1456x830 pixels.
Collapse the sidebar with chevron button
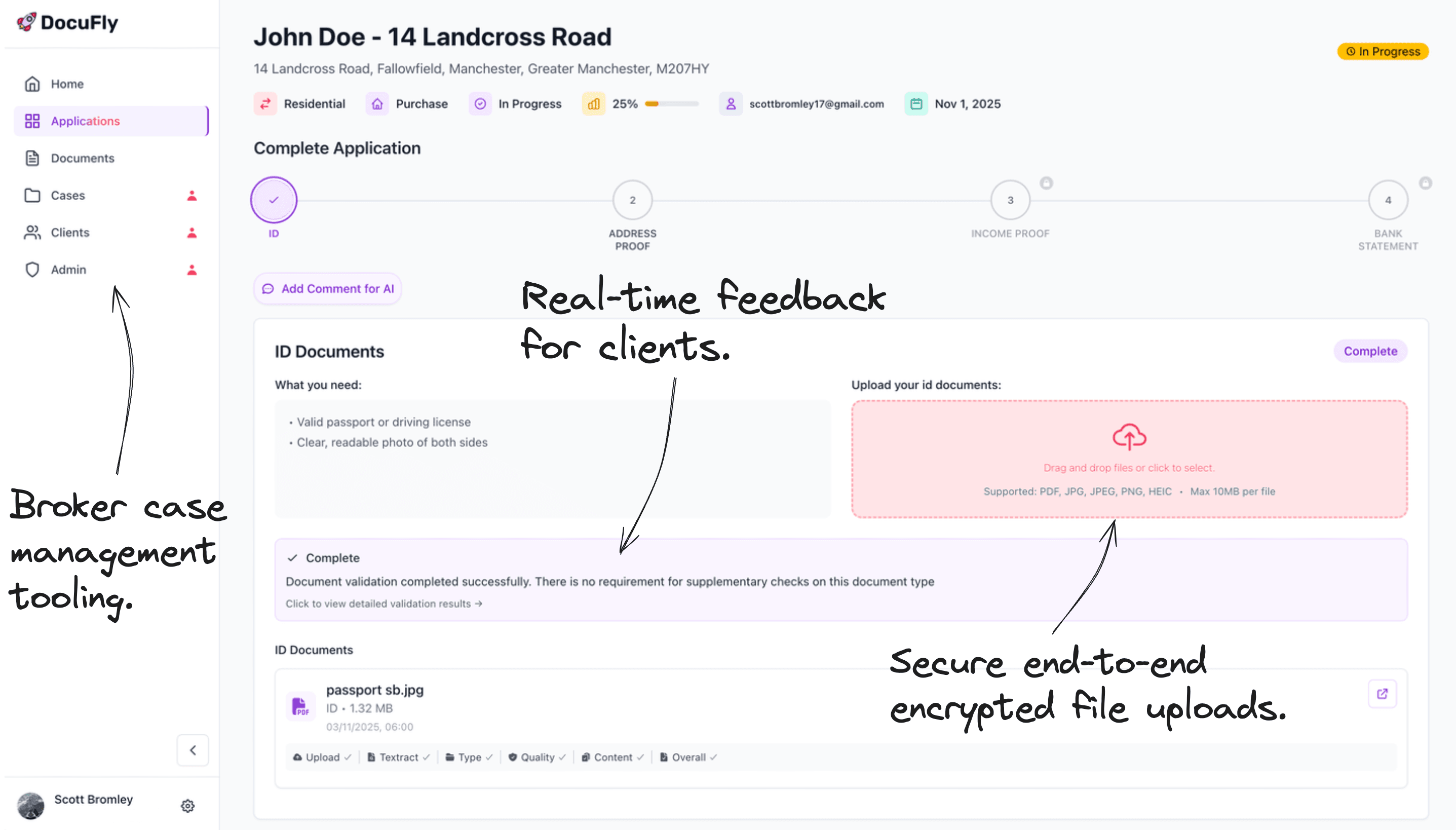point(193,750)
